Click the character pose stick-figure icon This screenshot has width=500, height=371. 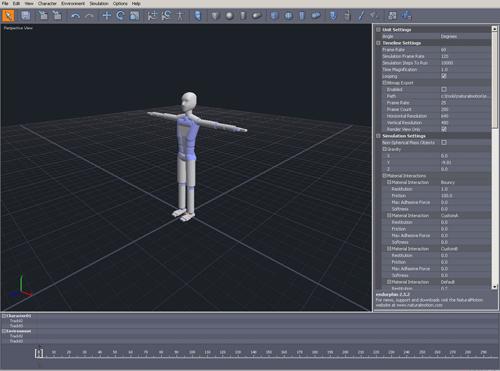click(x=180, y=15)
